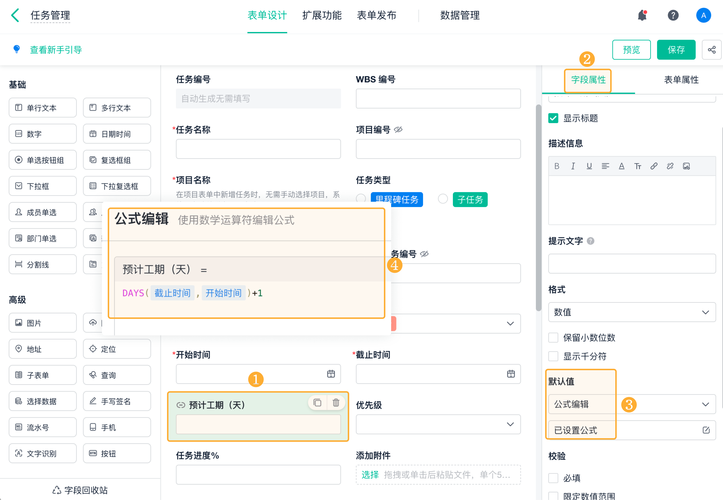
Task: Click the form canvas vertical scrollbar
Action: (538, 208)
